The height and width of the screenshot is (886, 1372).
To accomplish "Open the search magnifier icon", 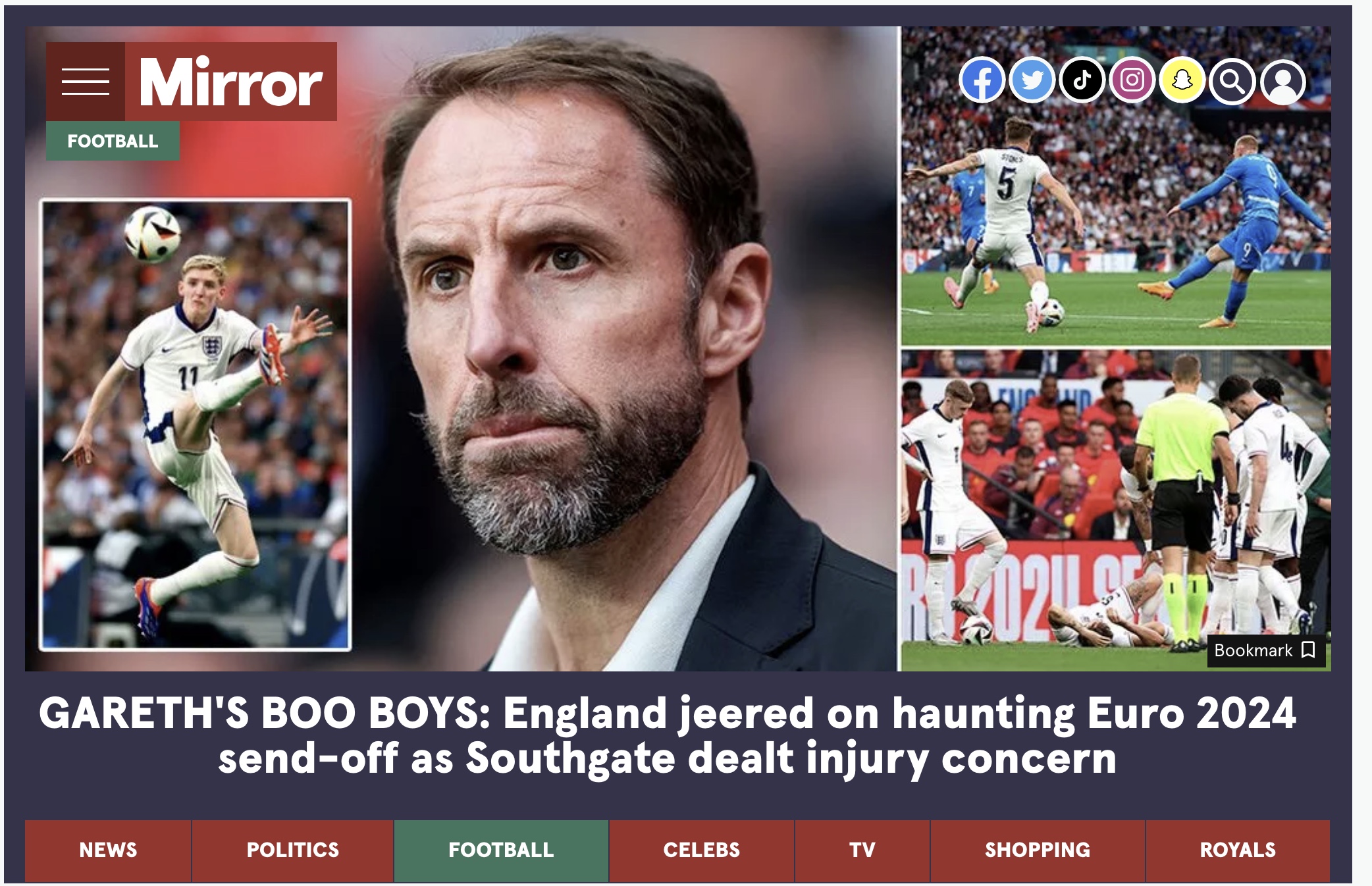I will pos(1232,82).
